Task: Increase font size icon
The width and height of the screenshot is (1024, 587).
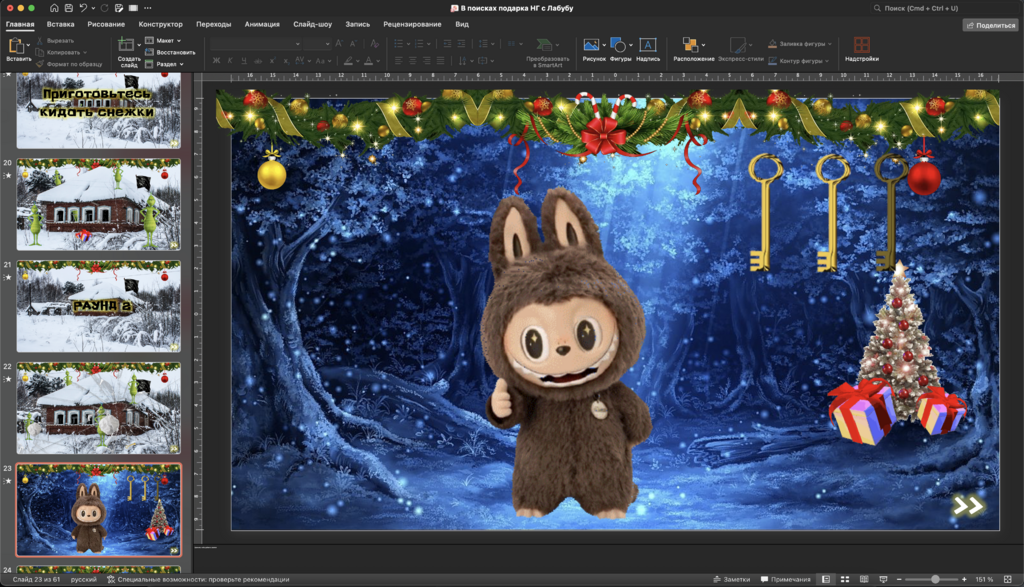Action: (338, 44)
